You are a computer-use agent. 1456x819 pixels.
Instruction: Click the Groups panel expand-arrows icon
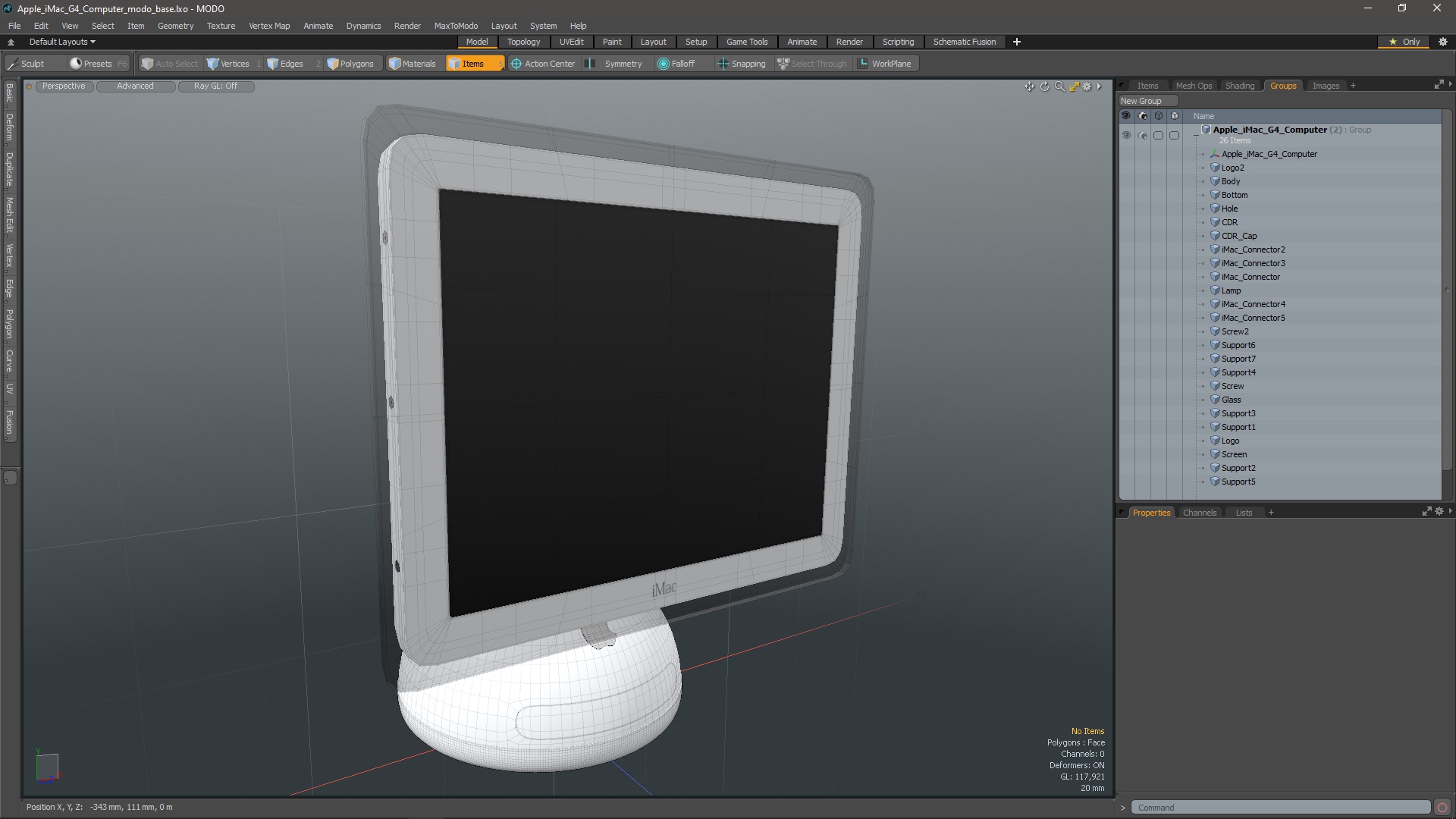[1439, 85]
